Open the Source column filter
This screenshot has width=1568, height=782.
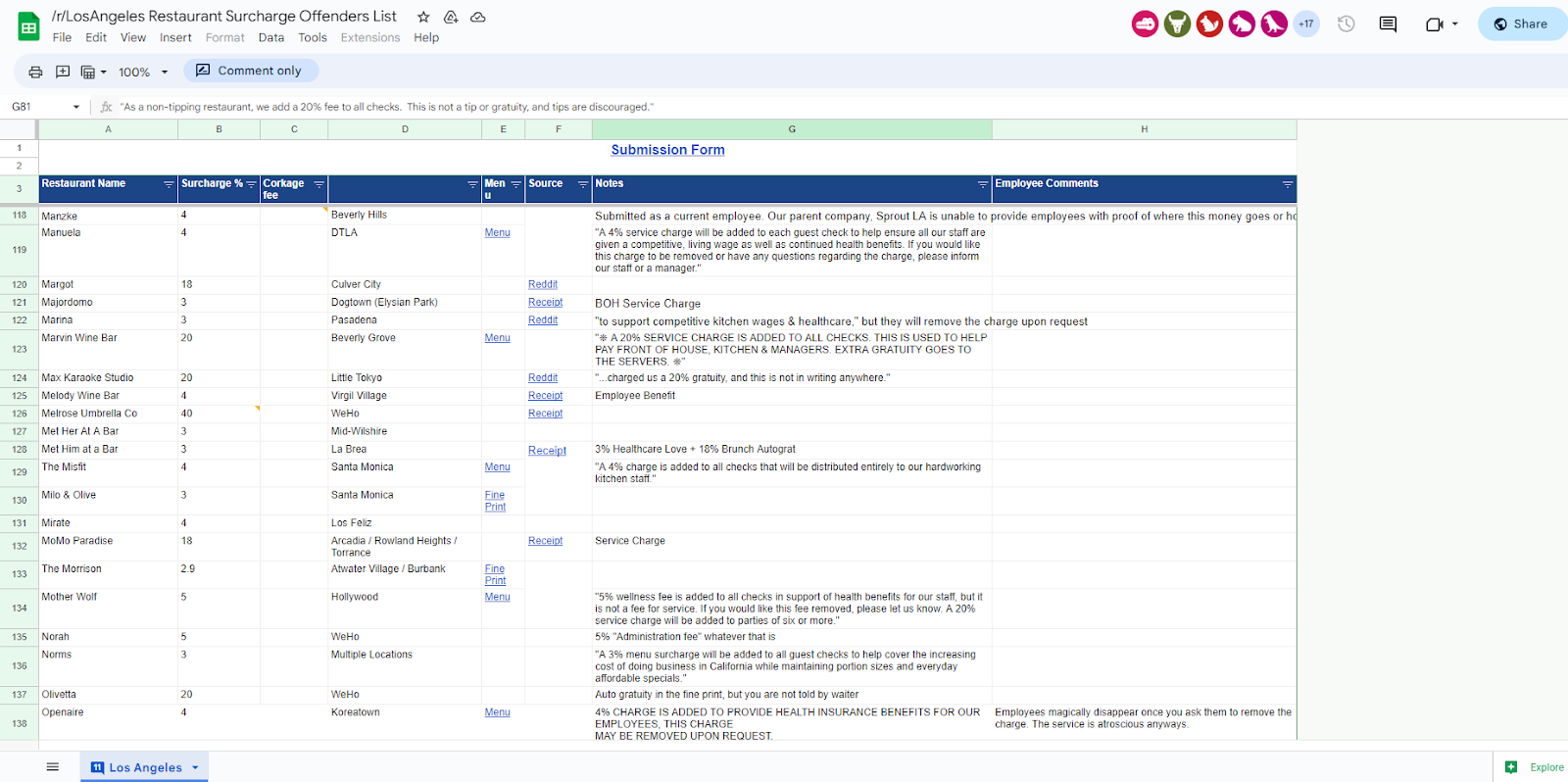click(583, 184)
